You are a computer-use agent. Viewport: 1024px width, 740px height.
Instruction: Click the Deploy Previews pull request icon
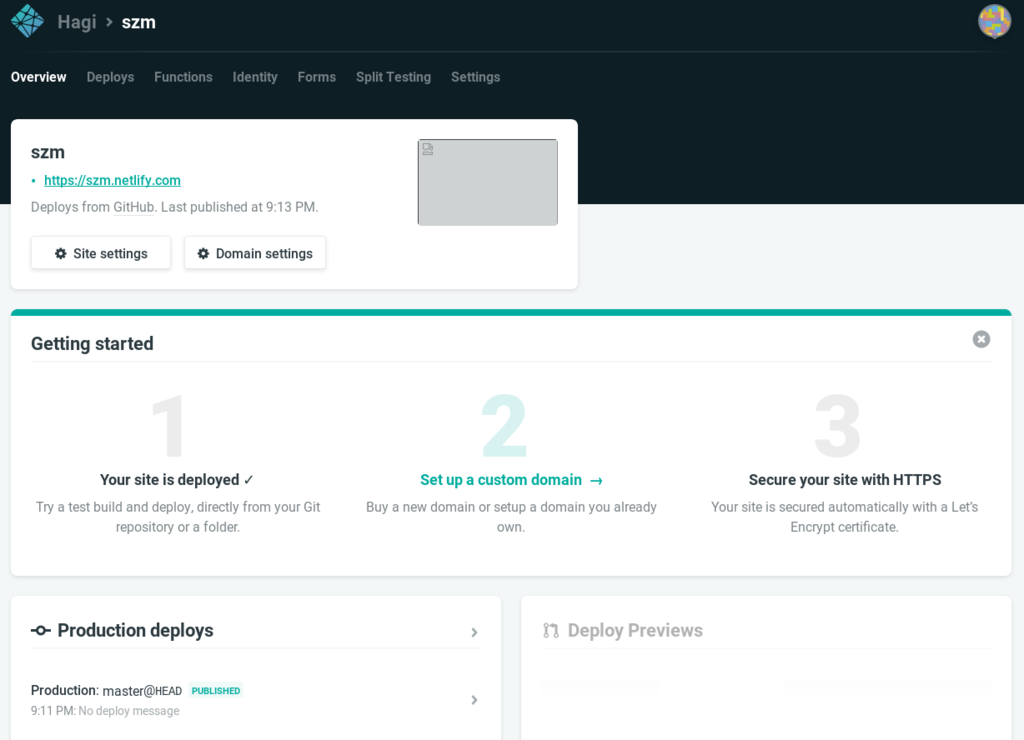click(551, 630)
